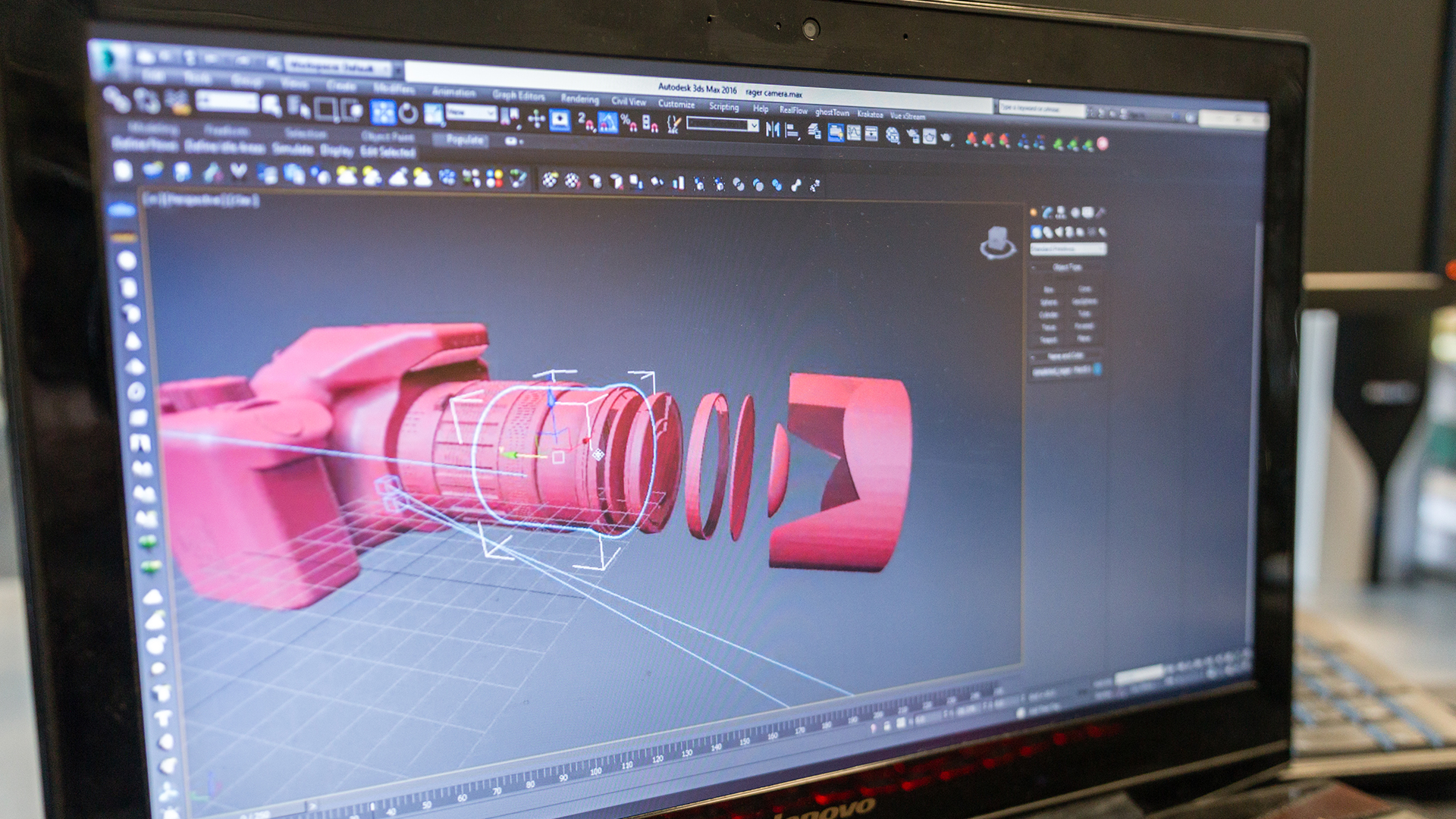Toggle the Spinner Snap button

coord(650,124)
